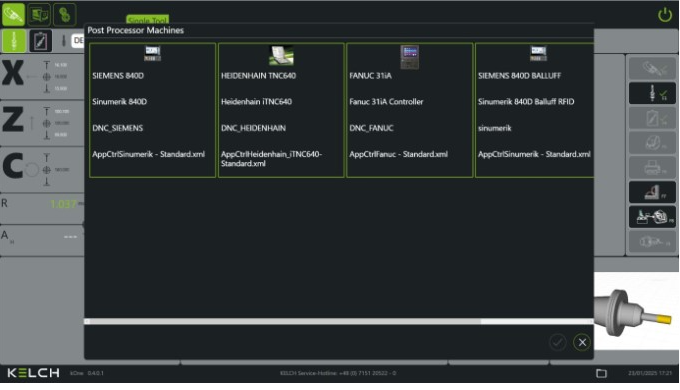680x390 pixels.
Task: Click the SIEMENS 840D controller image
Action: 152,53
